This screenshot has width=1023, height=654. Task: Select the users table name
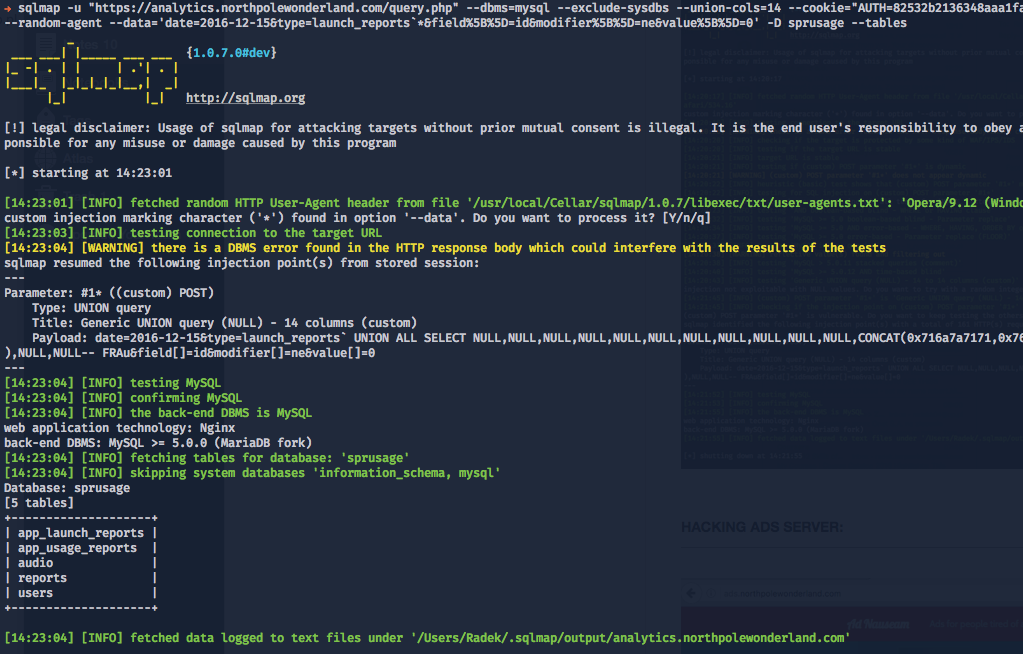[35, 593]
